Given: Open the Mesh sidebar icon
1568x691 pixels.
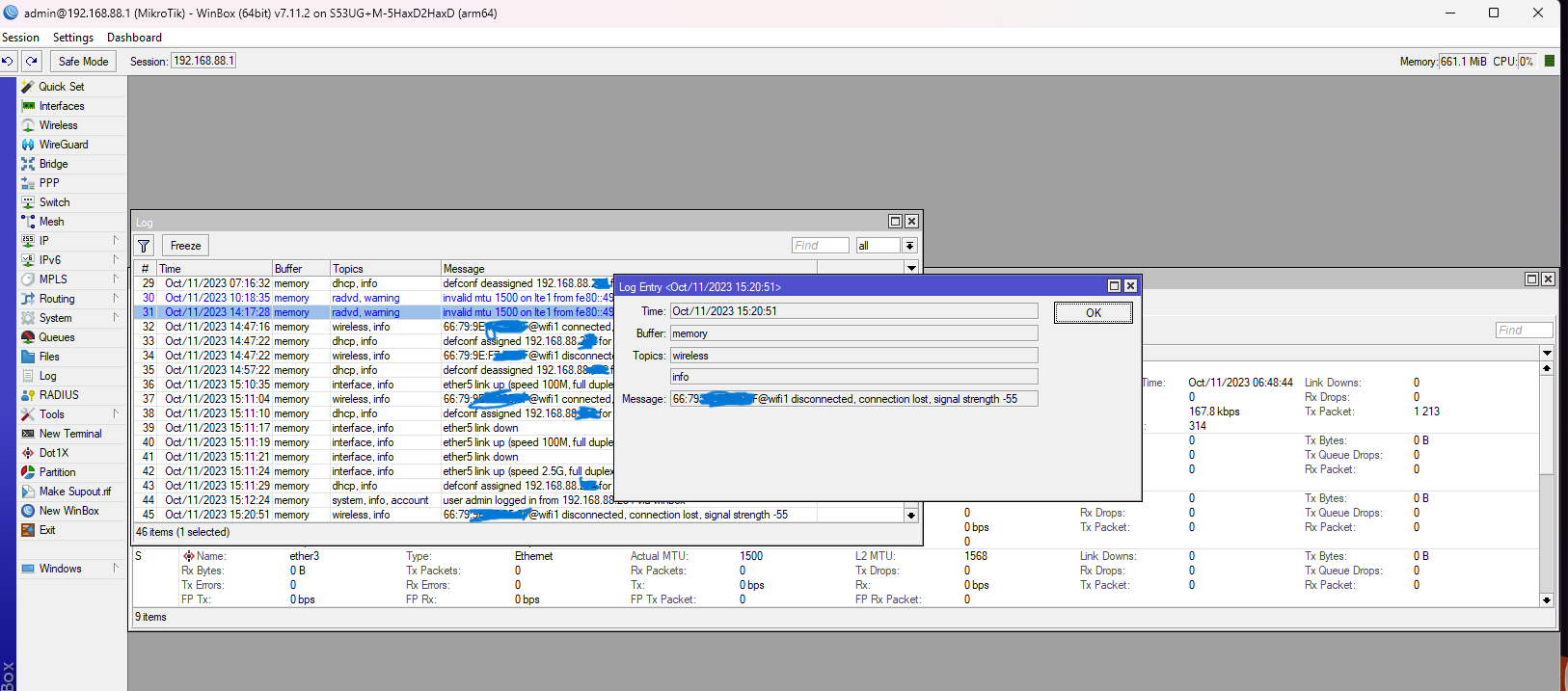Looking at the screenshot, I should 28,222.
